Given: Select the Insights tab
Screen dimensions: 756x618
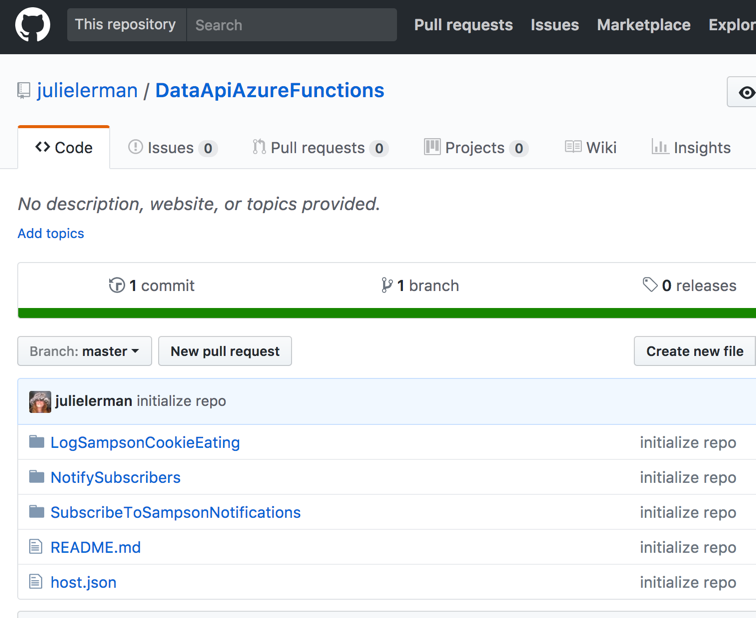Looking at the screenshot, I should pyautogui.click(x=691, y=148).
